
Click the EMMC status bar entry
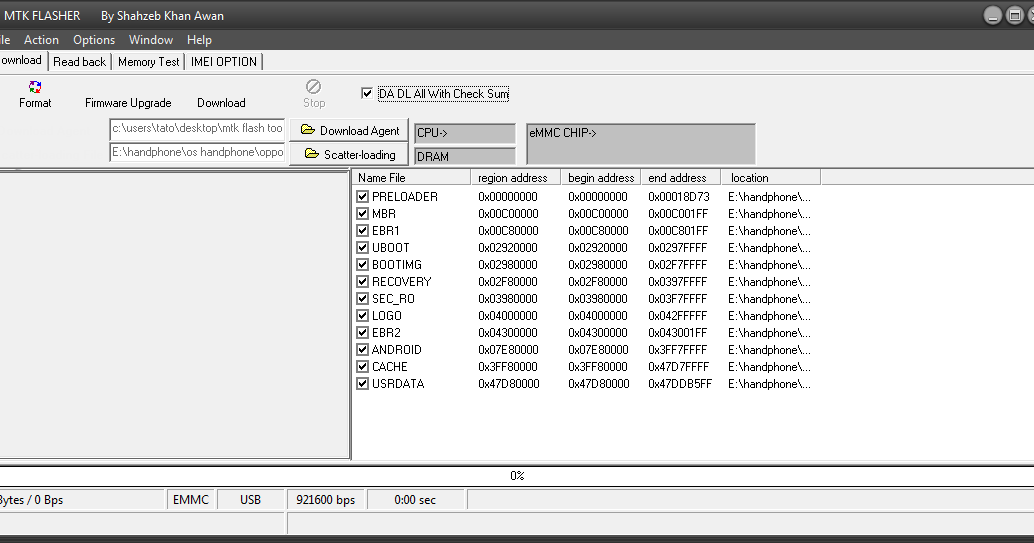[x=191, y=499]
